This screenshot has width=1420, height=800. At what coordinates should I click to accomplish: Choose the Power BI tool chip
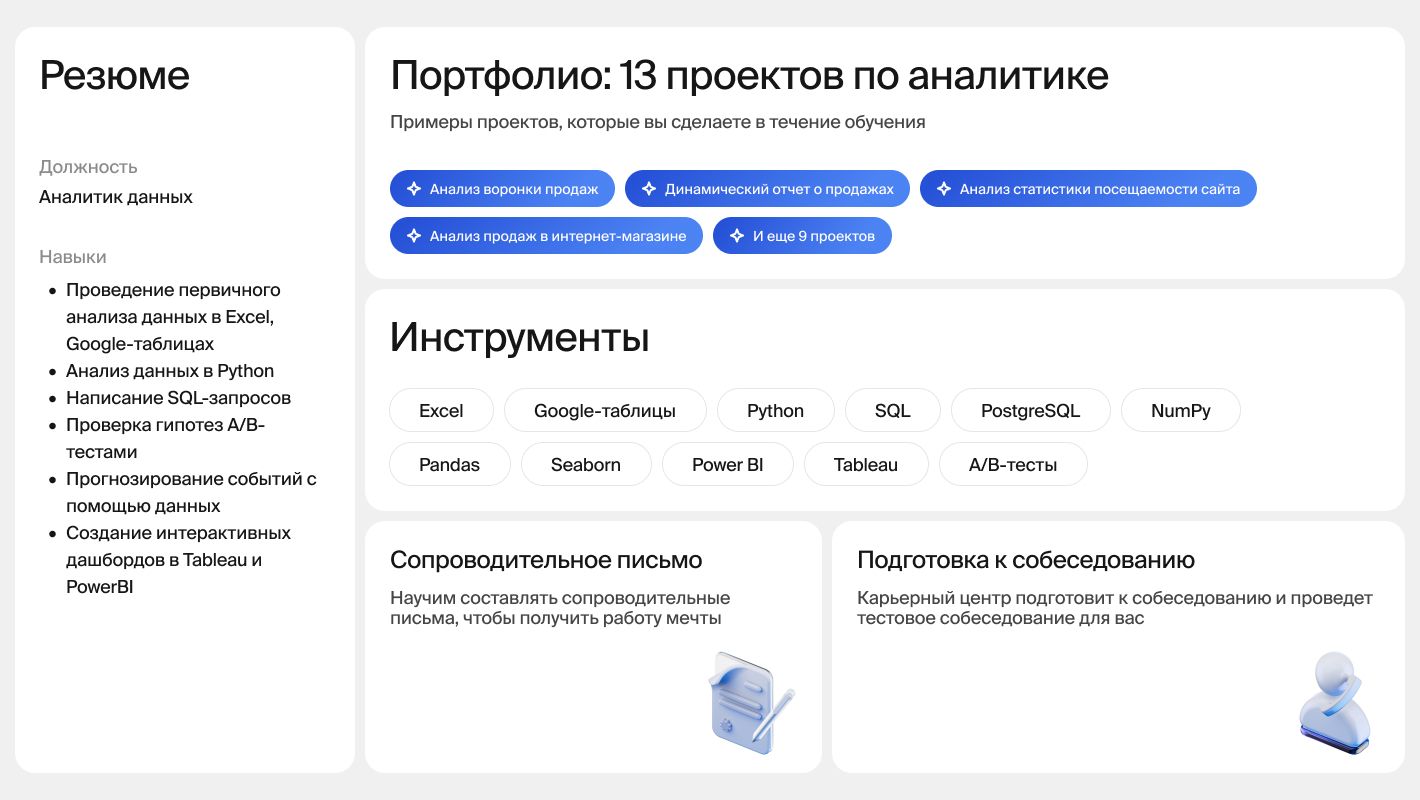click(727, 465)
